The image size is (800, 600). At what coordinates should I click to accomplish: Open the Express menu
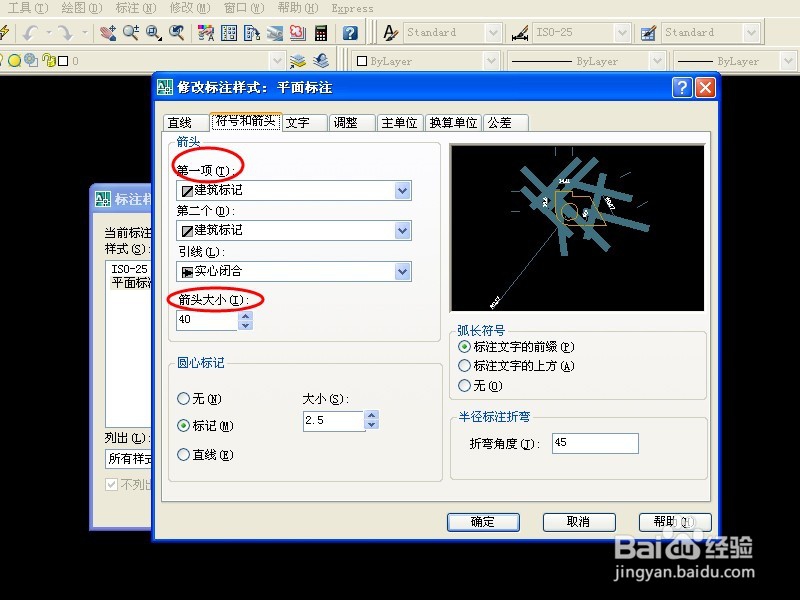click(x=353, y=8)
